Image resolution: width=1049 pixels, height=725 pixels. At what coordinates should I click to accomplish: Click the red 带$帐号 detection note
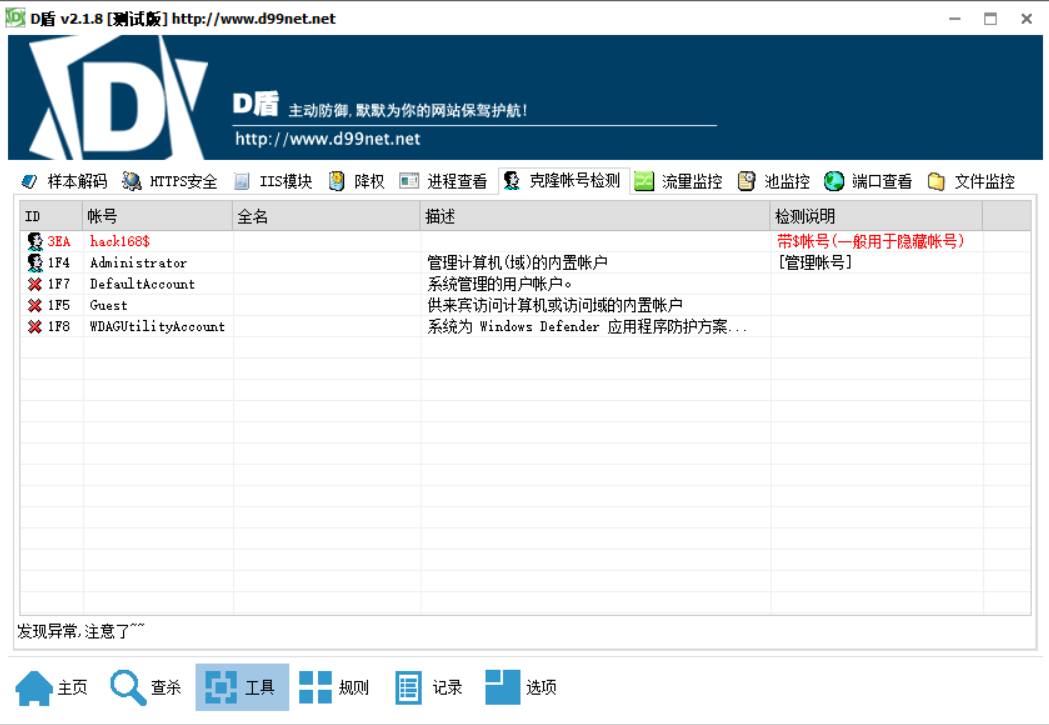870,241
